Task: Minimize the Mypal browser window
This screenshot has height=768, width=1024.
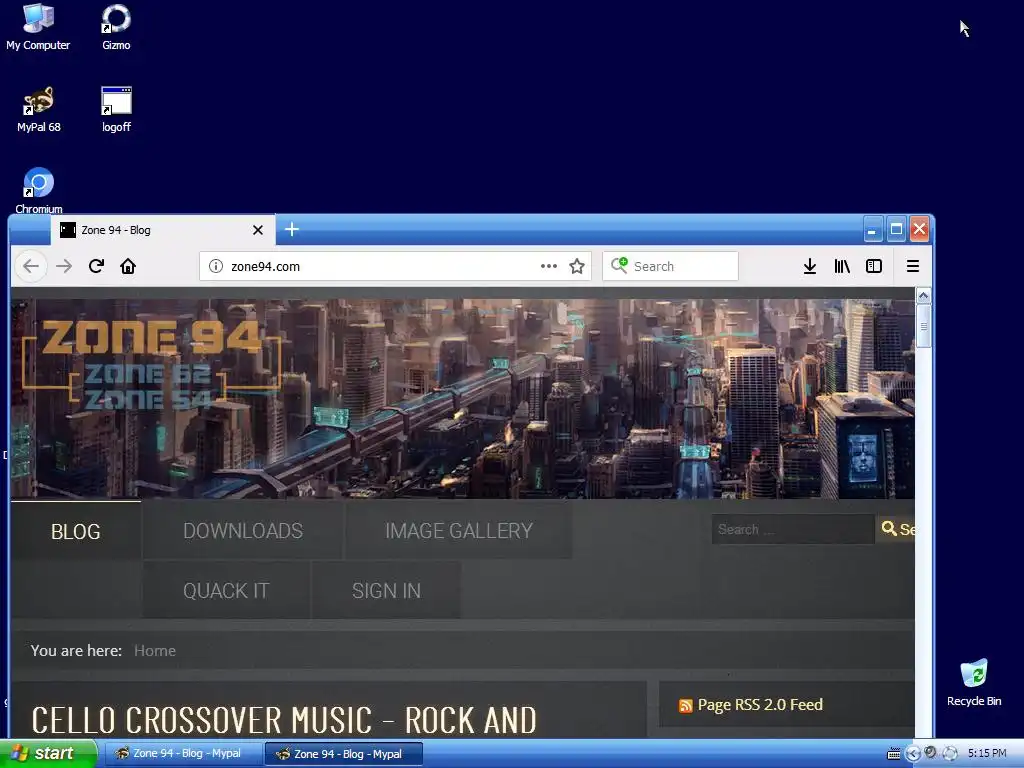Action: click(872, 229)
